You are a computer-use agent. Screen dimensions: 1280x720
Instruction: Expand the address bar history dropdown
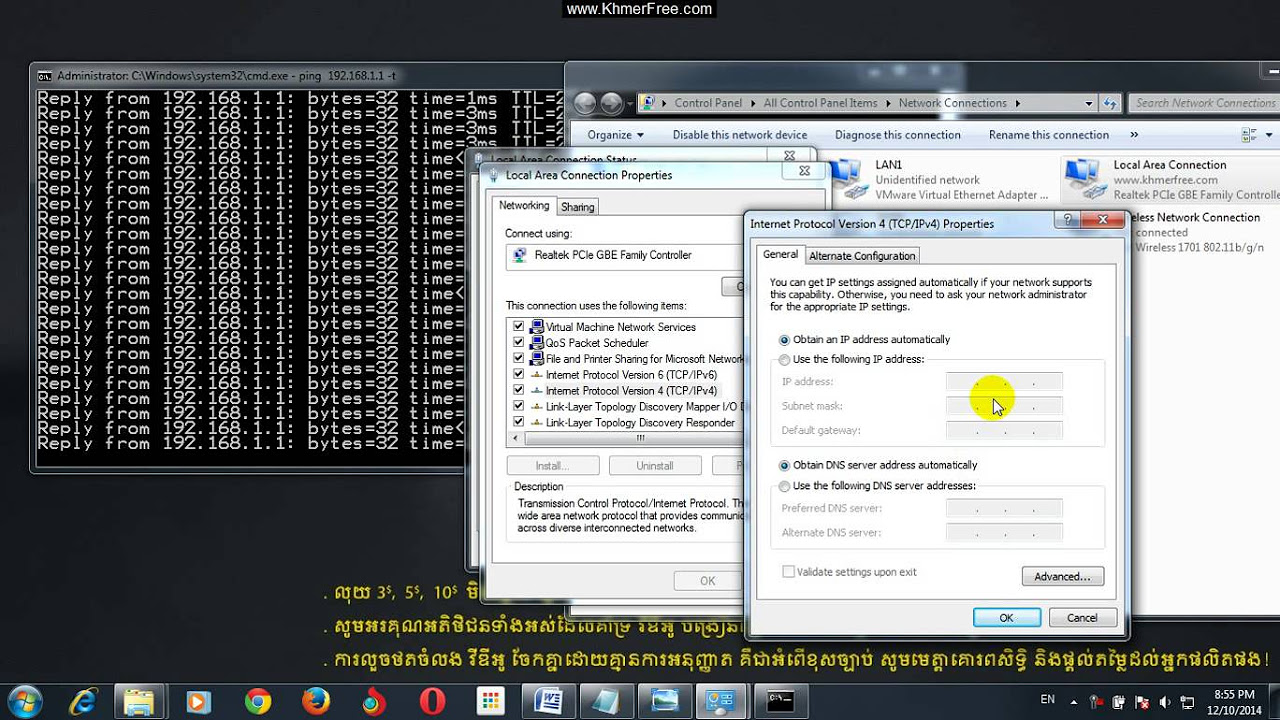(x=1088, y=103)
